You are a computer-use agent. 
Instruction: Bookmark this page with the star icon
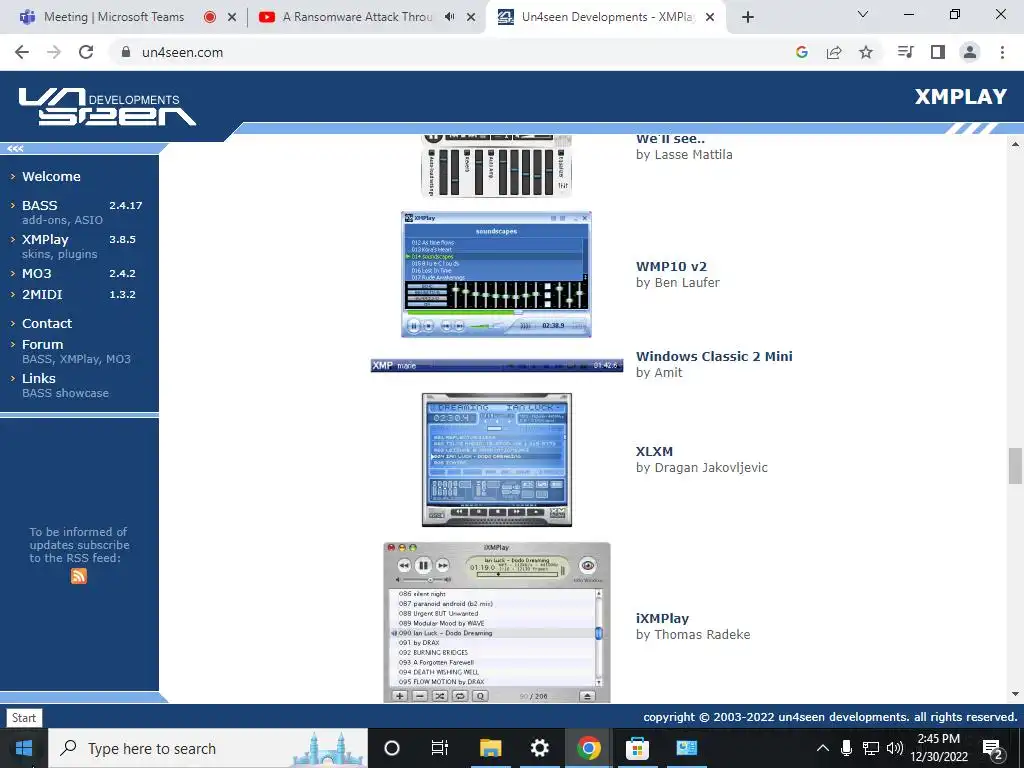coord(866,52)
